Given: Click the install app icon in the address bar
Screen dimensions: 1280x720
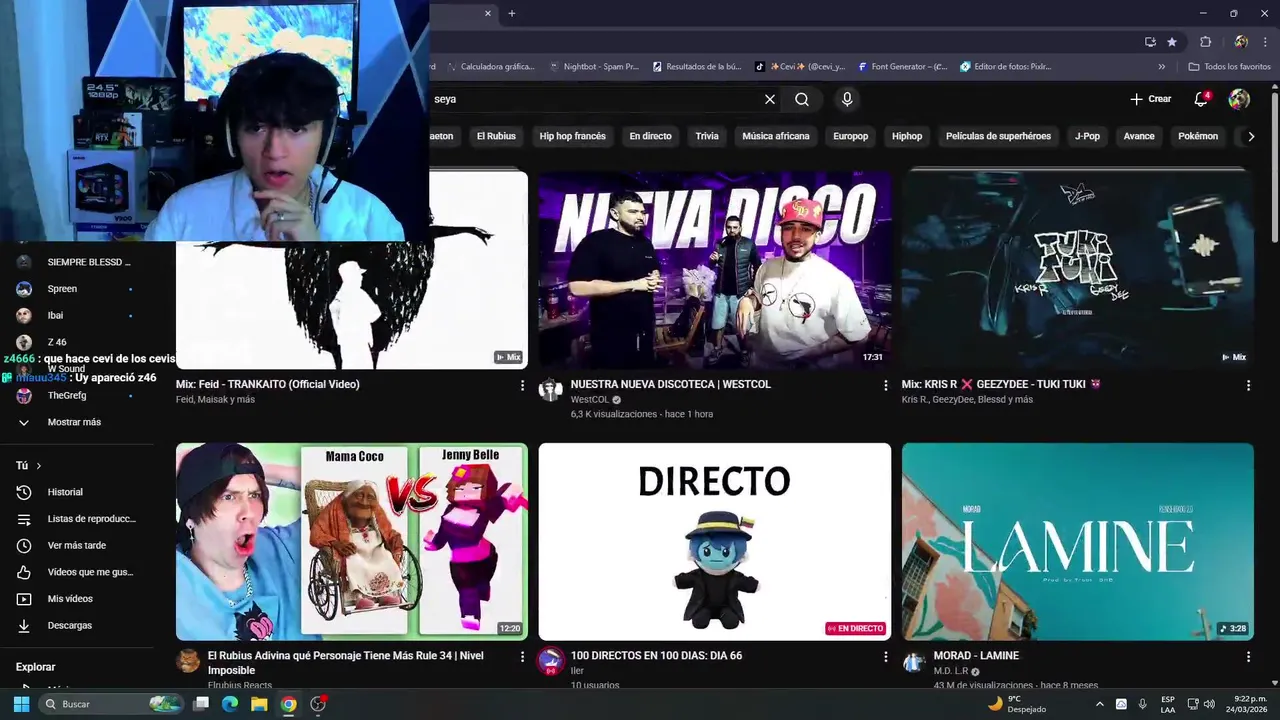Looking at the screenshot, I should coord(1150,42).
